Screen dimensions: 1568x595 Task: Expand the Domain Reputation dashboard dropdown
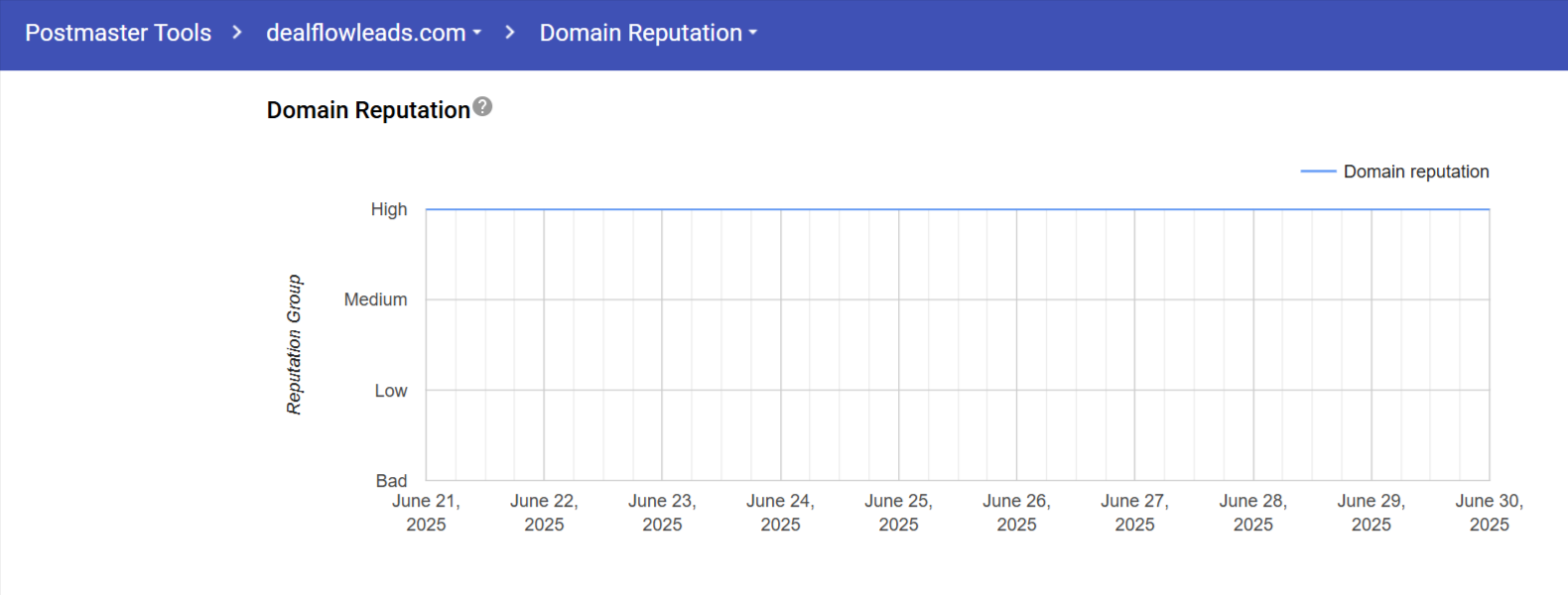(648, 33)
